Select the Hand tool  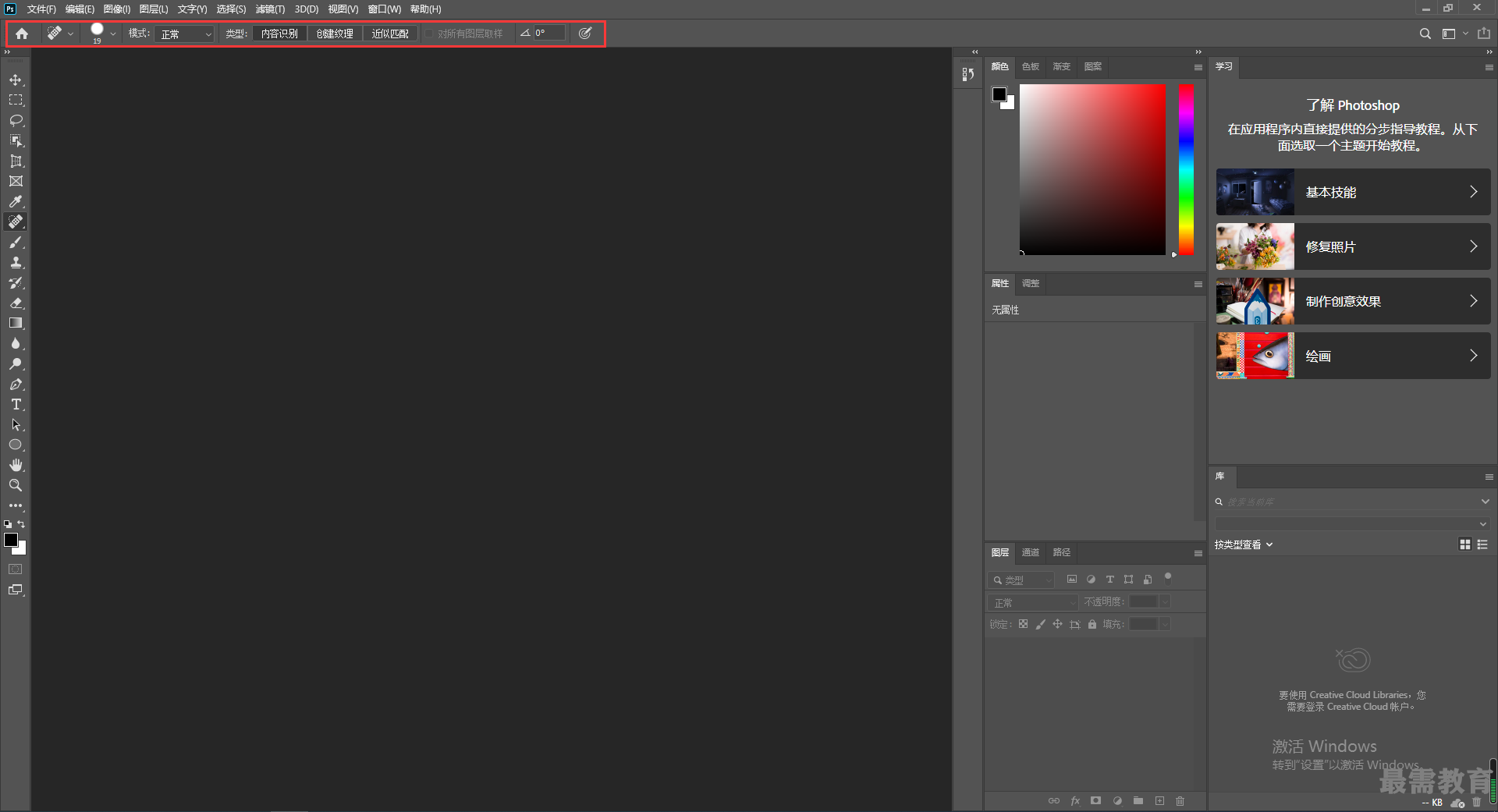tap(16, 465)
